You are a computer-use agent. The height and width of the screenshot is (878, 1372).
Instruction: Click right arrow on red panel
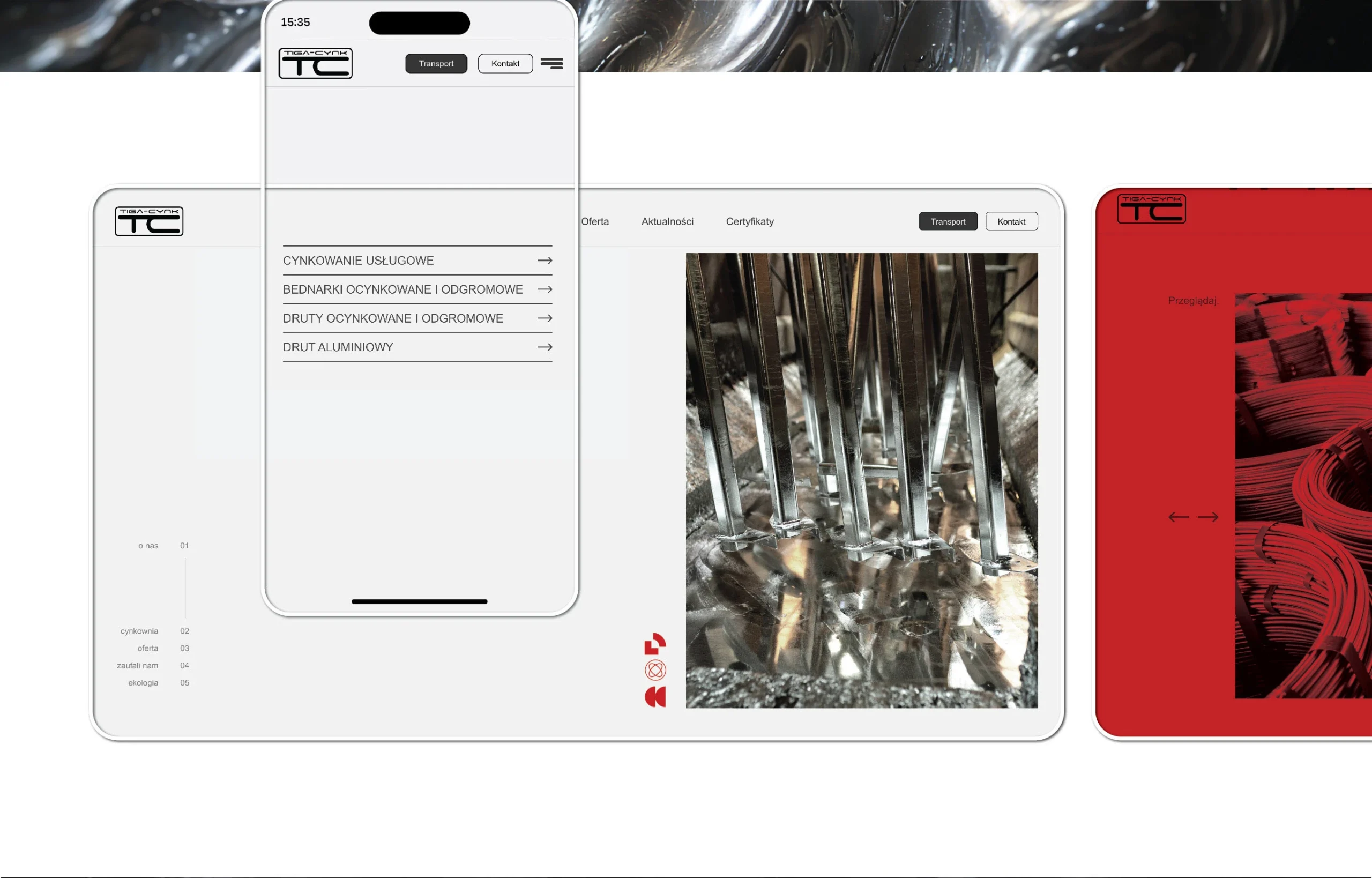click(x=1208, y=517)
